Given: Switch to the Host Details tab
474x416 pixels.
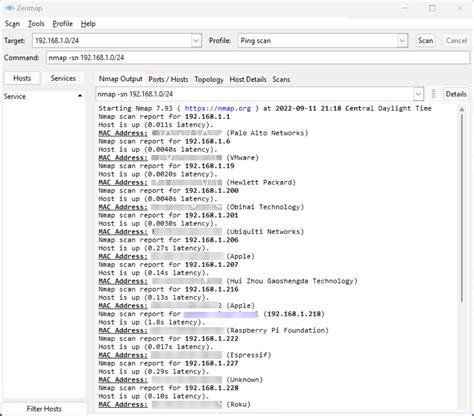Looking at the screenshot, I should [x=248, y=79].
